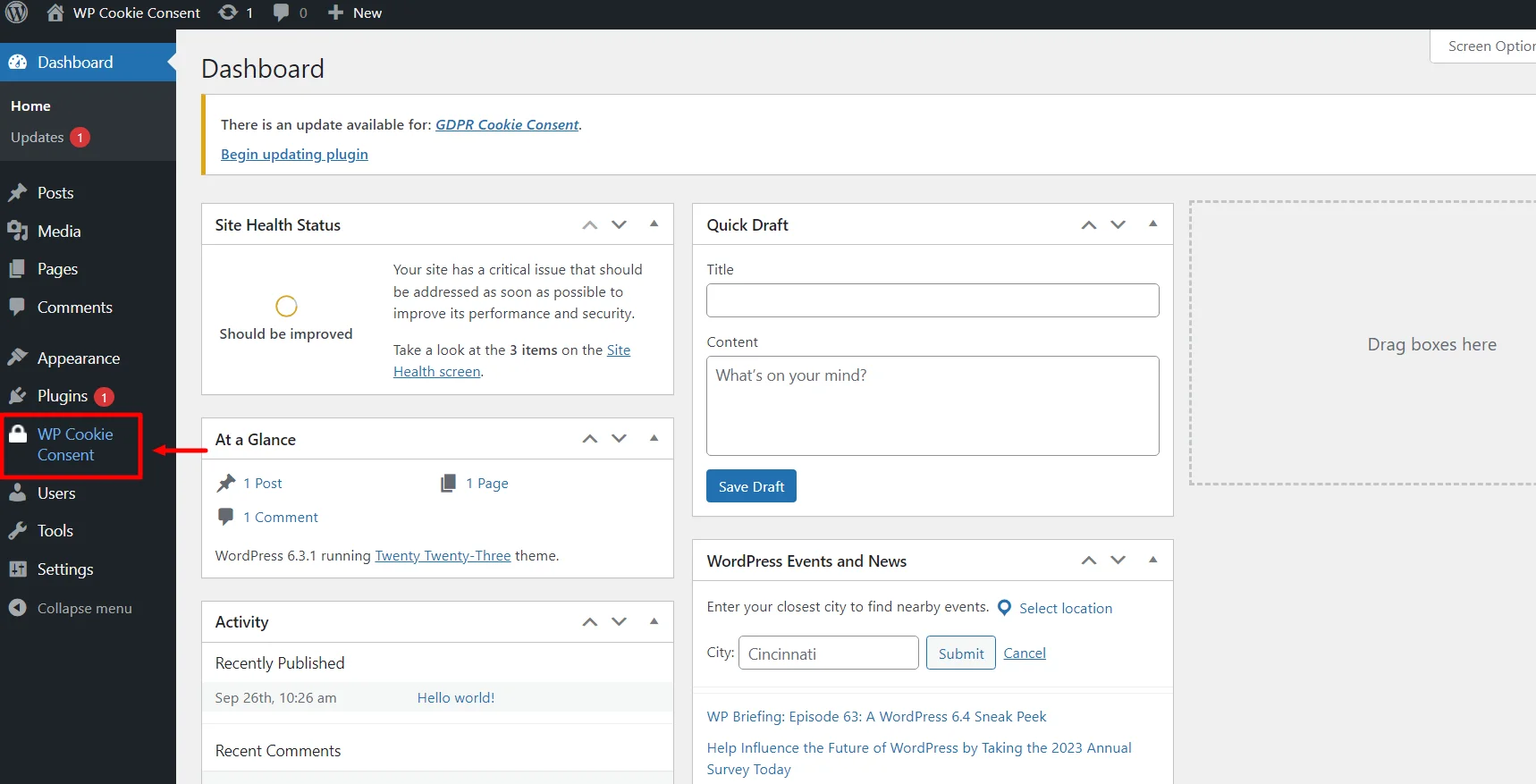Move At a Glance box up
The height and width of the screenshot is (784, 1536).
pyautogui.click(x=590, y=438)
